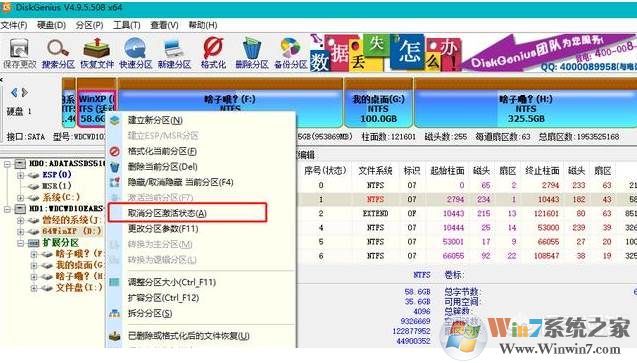Collapse the HD0:ADATASSBS510 disk node
The height and width of the screenshot is (363, 637).
[x=7, y=164]
